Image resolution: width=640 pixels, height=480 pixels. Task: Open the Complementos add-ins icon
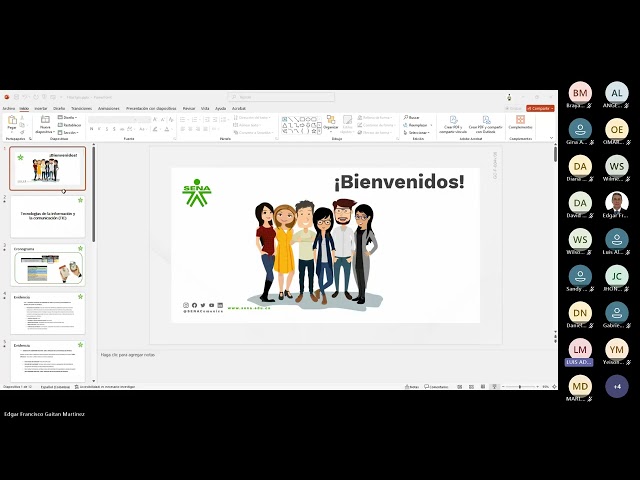[520, 119]
